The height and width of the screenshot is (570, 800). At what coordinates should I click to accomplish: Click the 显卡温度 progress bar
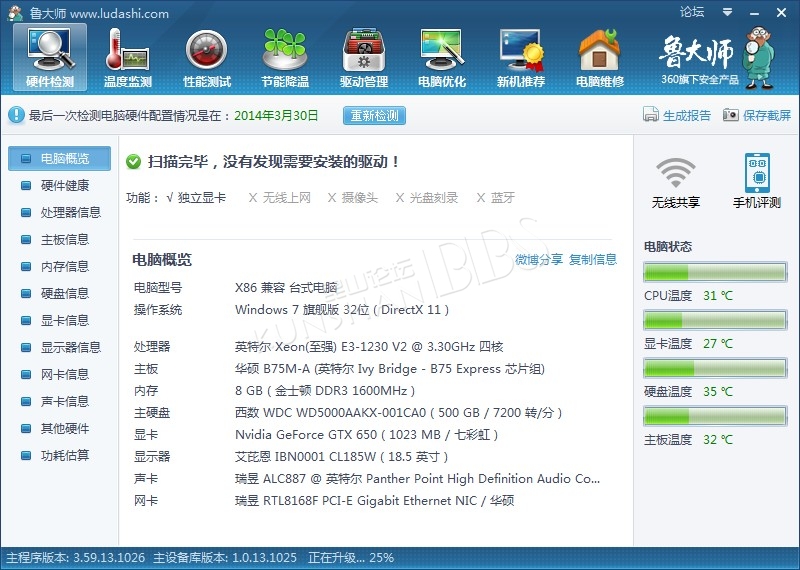click(x=715, y=320)
